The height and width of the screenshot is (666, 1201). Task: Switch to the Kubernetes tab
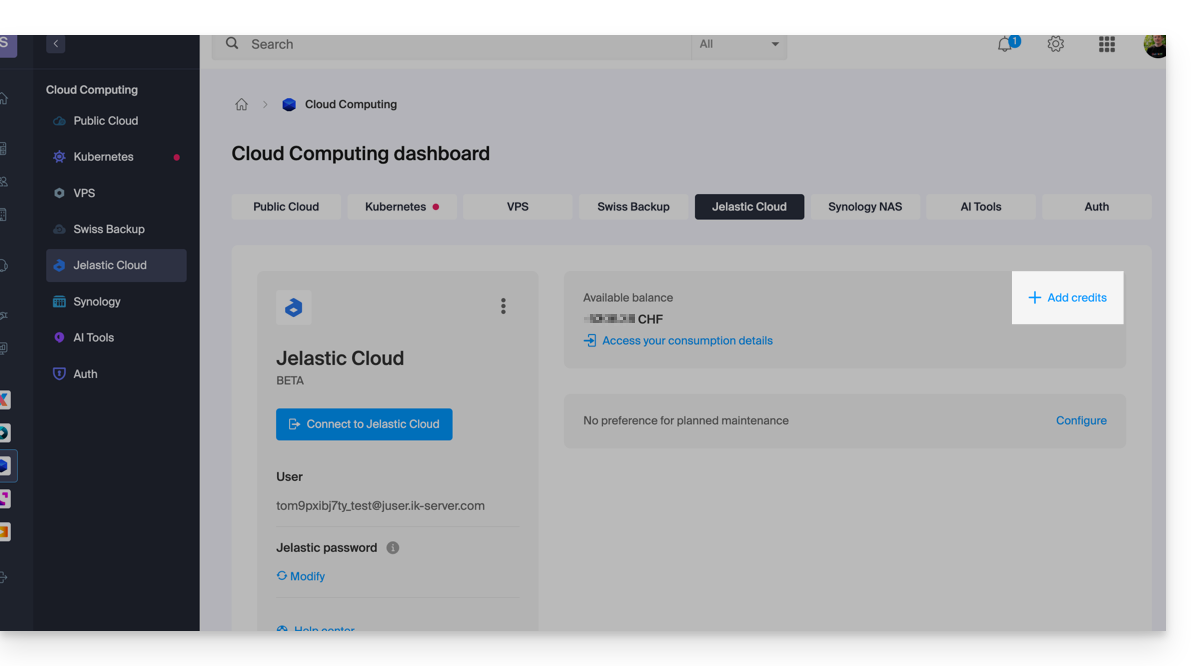click(402, 207)
